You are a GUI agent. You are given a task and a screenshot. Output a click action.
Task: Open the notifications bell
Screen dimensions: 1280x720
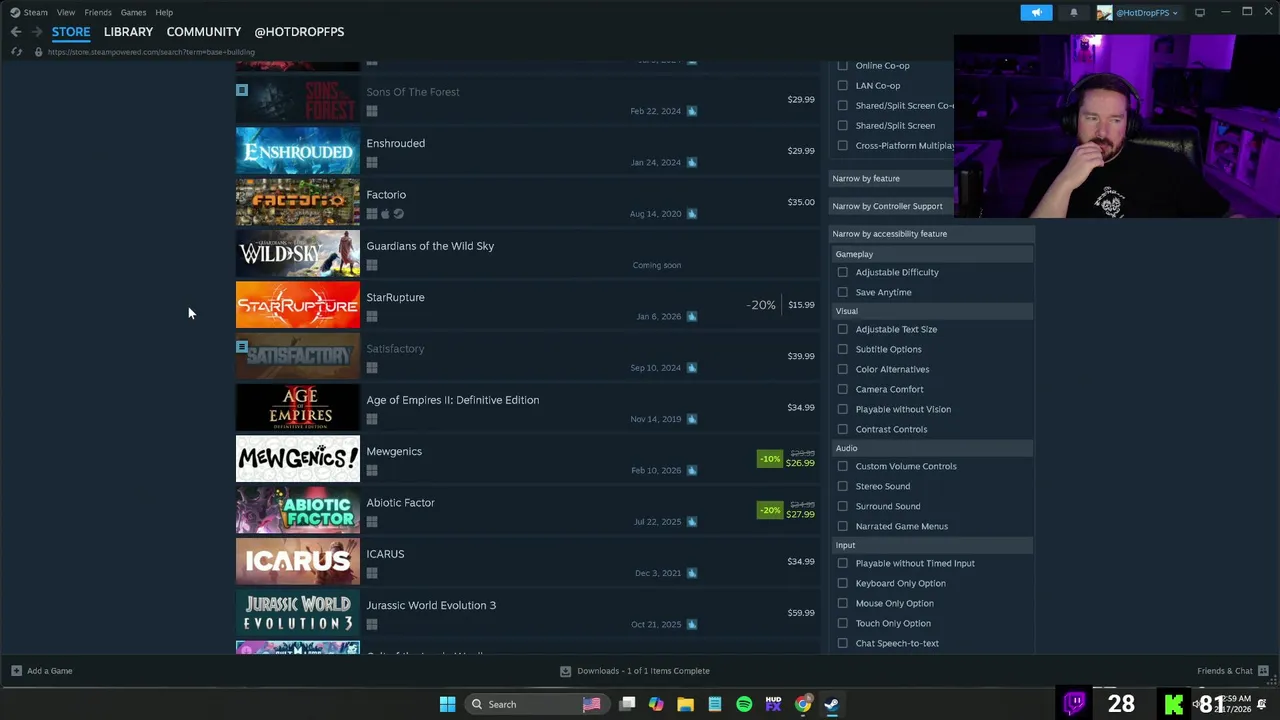1074,12
